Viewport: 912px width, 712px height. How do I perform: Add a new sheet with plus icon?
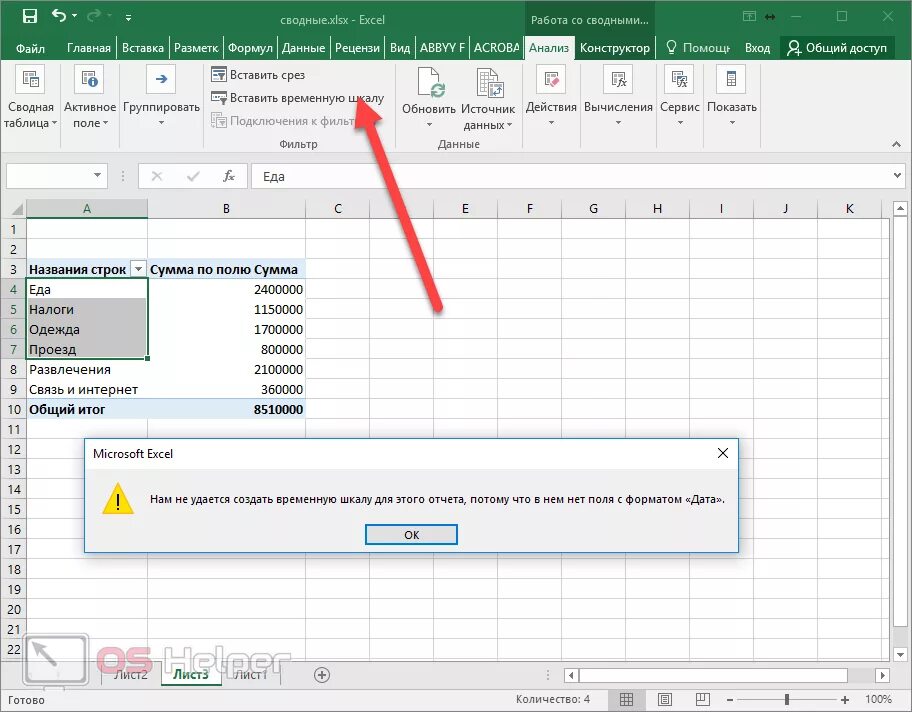tap(322, 675)
